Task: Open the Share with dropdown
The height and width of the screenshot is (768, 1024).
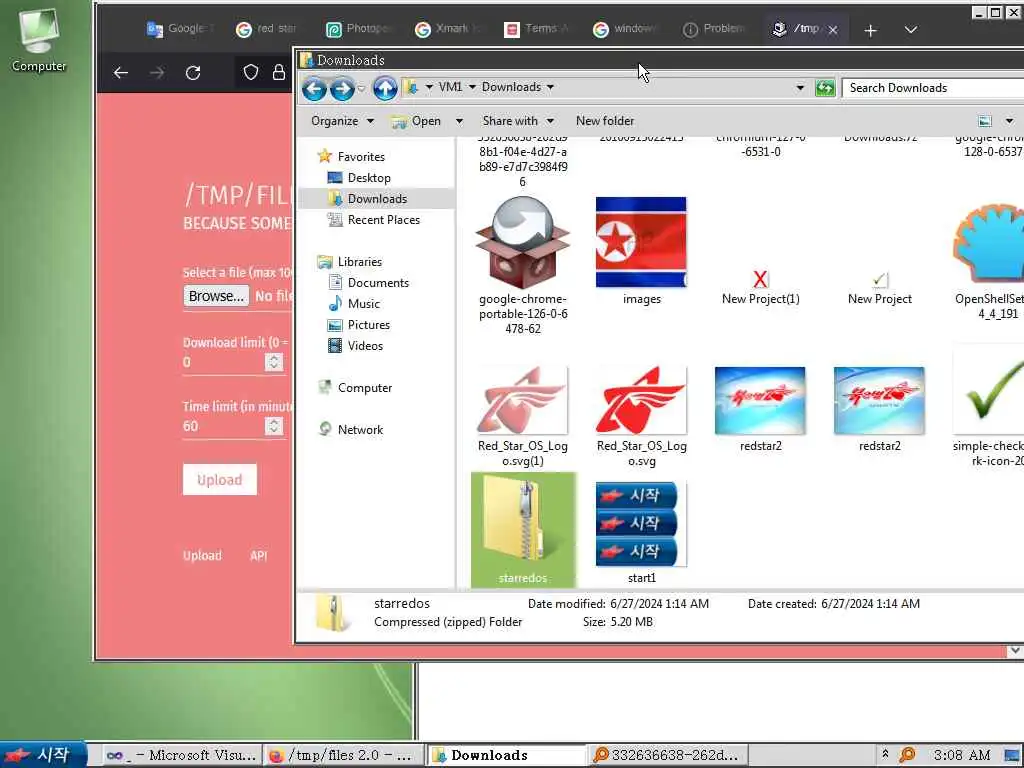Action: point(518,121)
